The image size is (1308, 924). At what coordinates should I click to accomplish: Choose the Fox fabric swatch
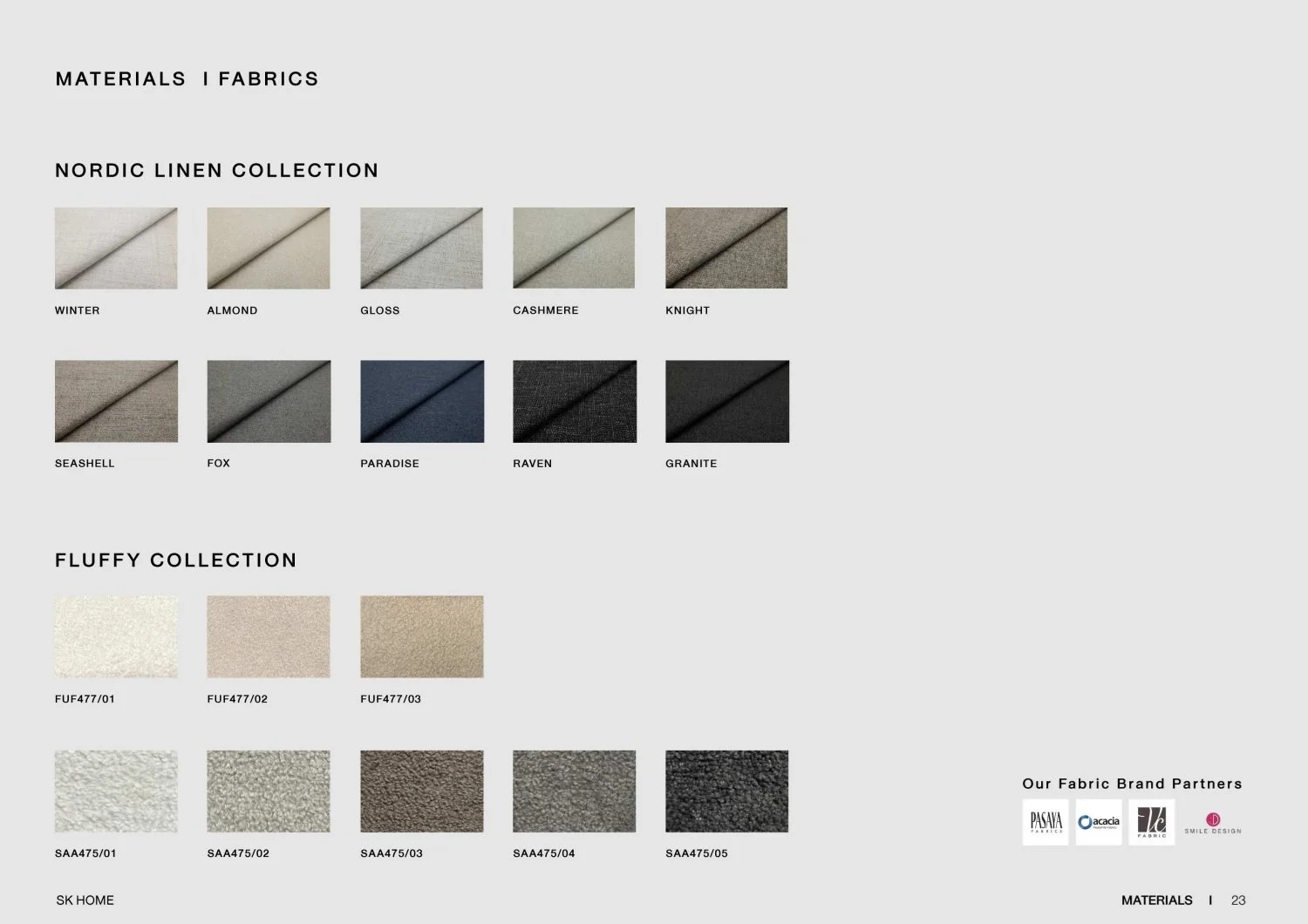coord(269,402)
